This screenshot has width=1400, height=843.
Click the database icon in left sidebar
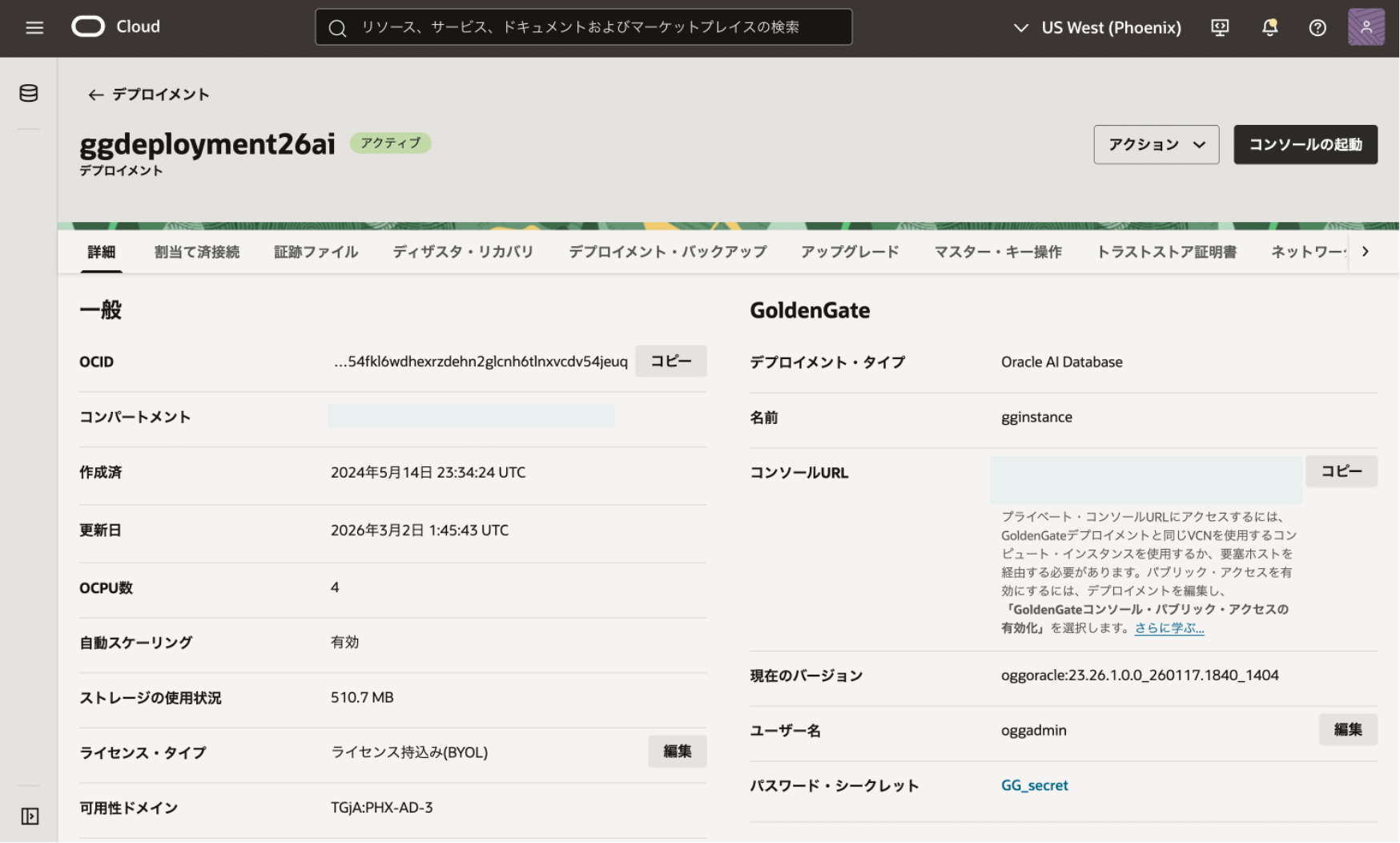29,94
